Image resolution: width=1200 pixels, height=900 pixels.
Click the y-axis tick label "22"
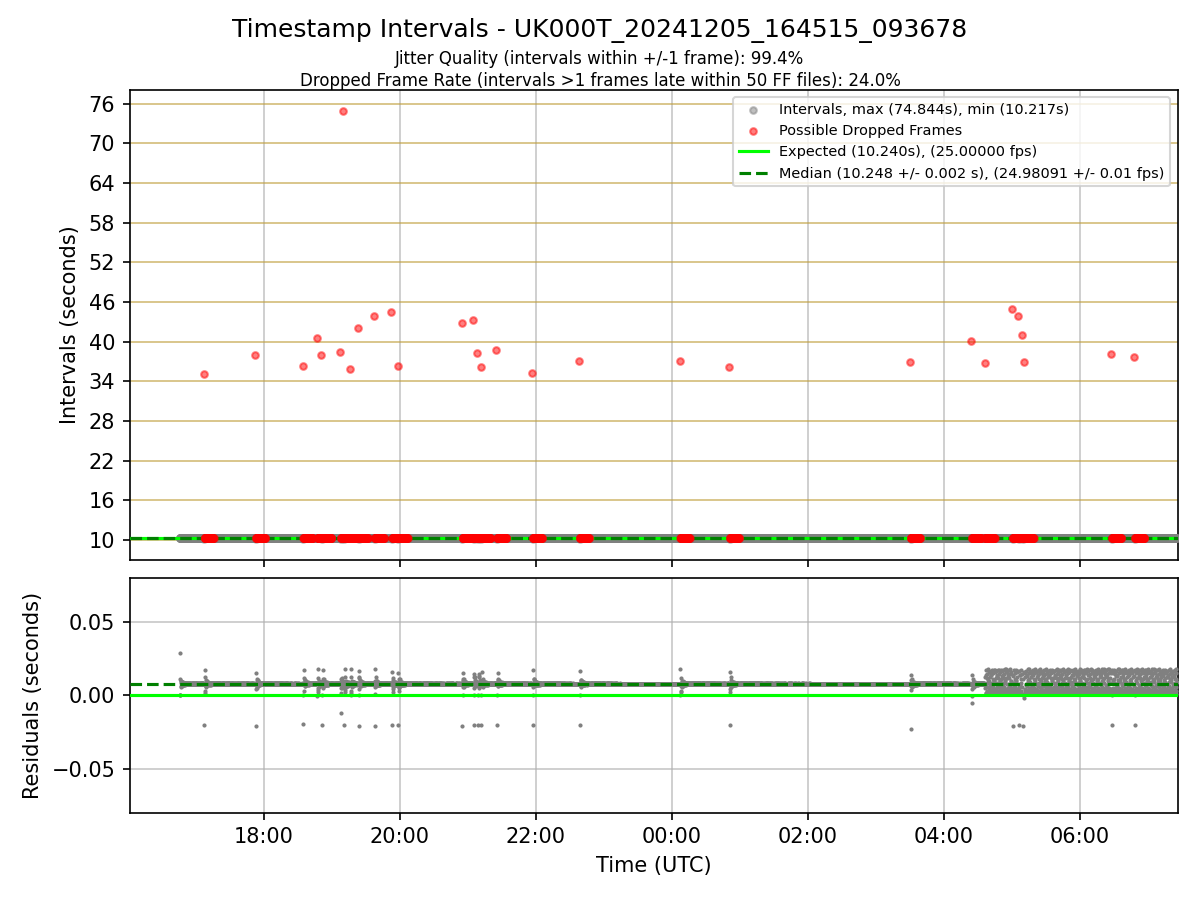pyautogui.click(x=104, y=461)
